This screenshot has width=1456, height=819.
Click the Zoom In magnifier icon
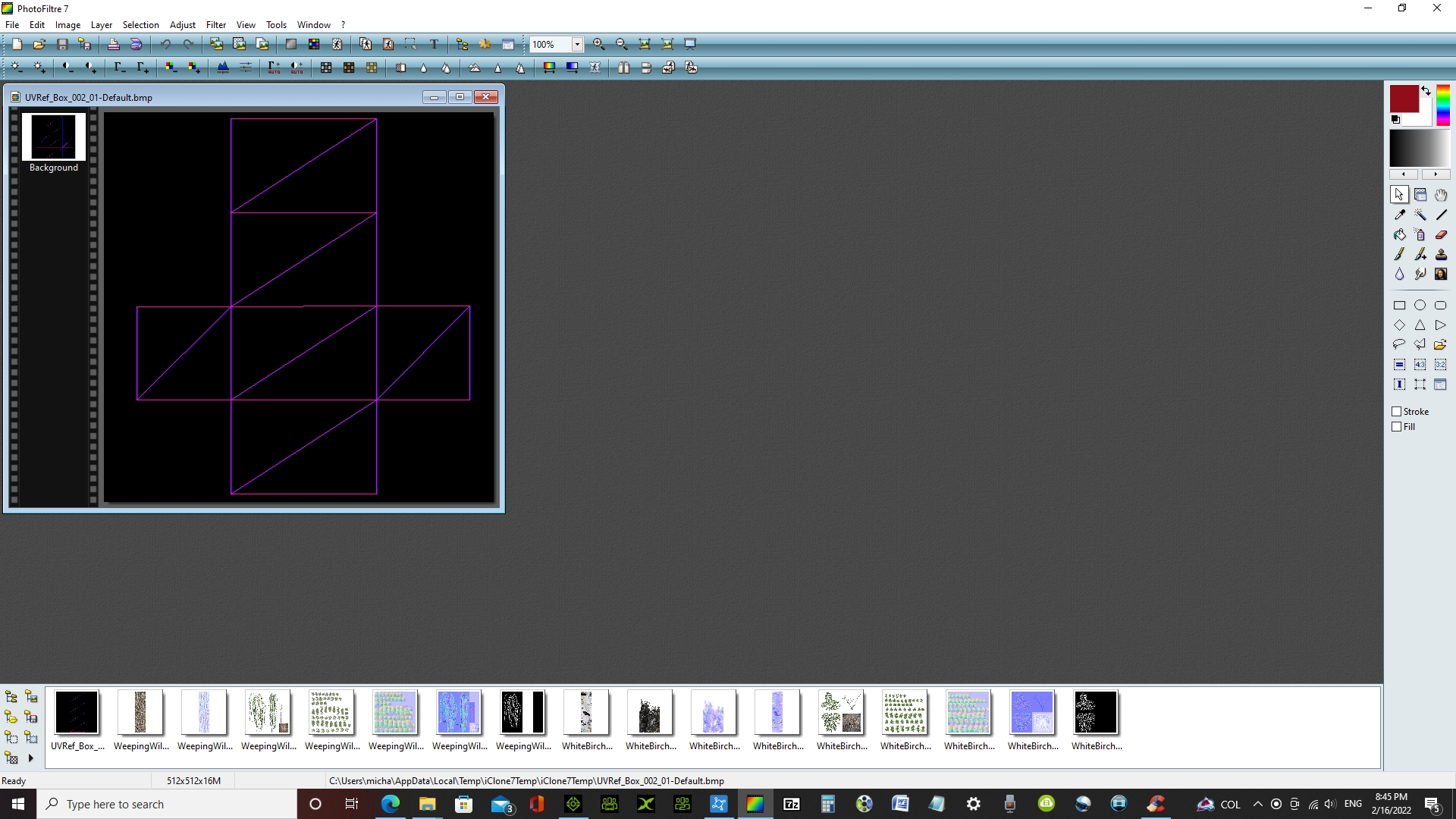(x=599, y=44)
